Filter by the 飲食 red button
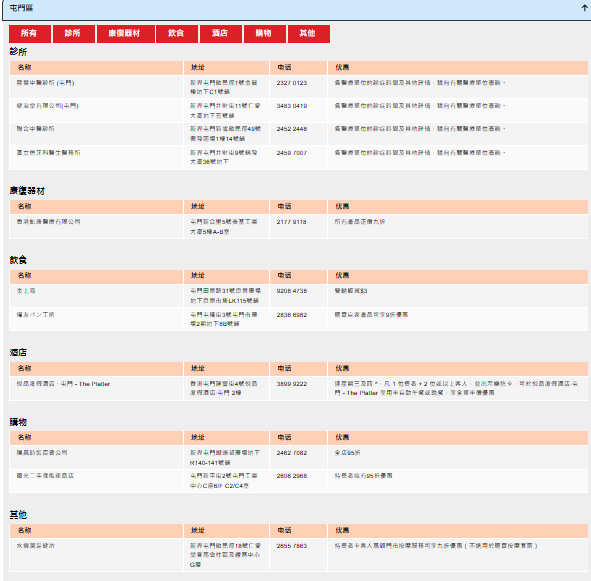591x581 pixels. (177, 34)
